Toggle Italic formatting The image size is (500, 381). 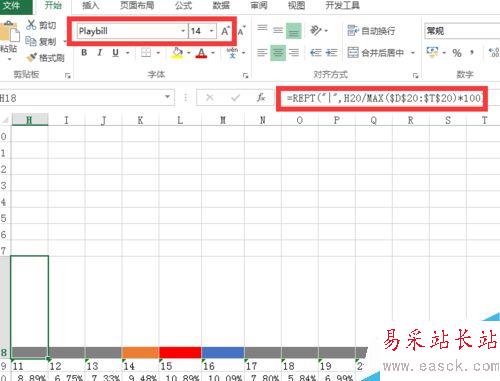[x=100, y=53]
